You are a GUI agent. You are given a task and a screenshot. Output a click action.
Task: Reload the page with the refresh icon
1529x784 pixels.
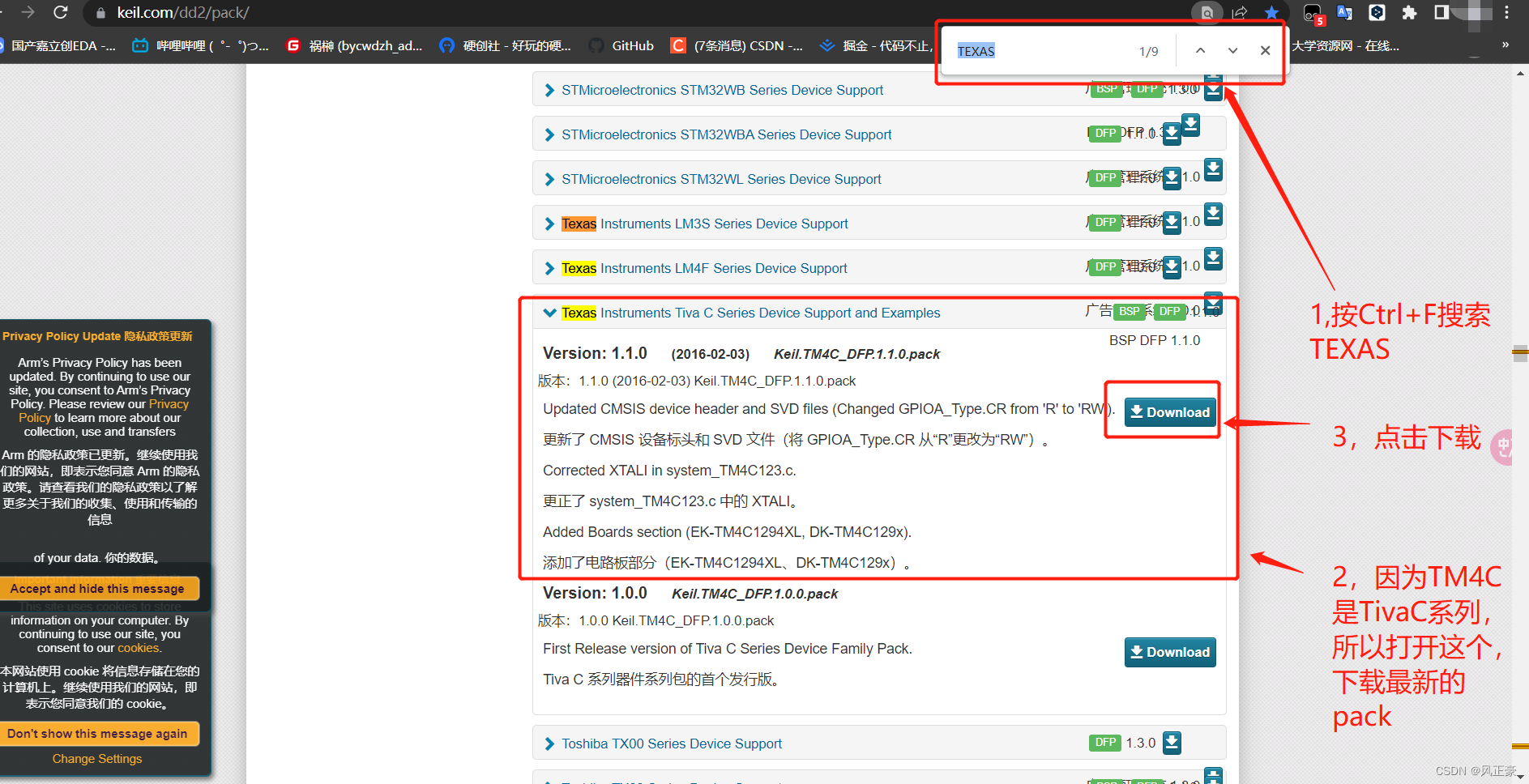tap(60, 12)
